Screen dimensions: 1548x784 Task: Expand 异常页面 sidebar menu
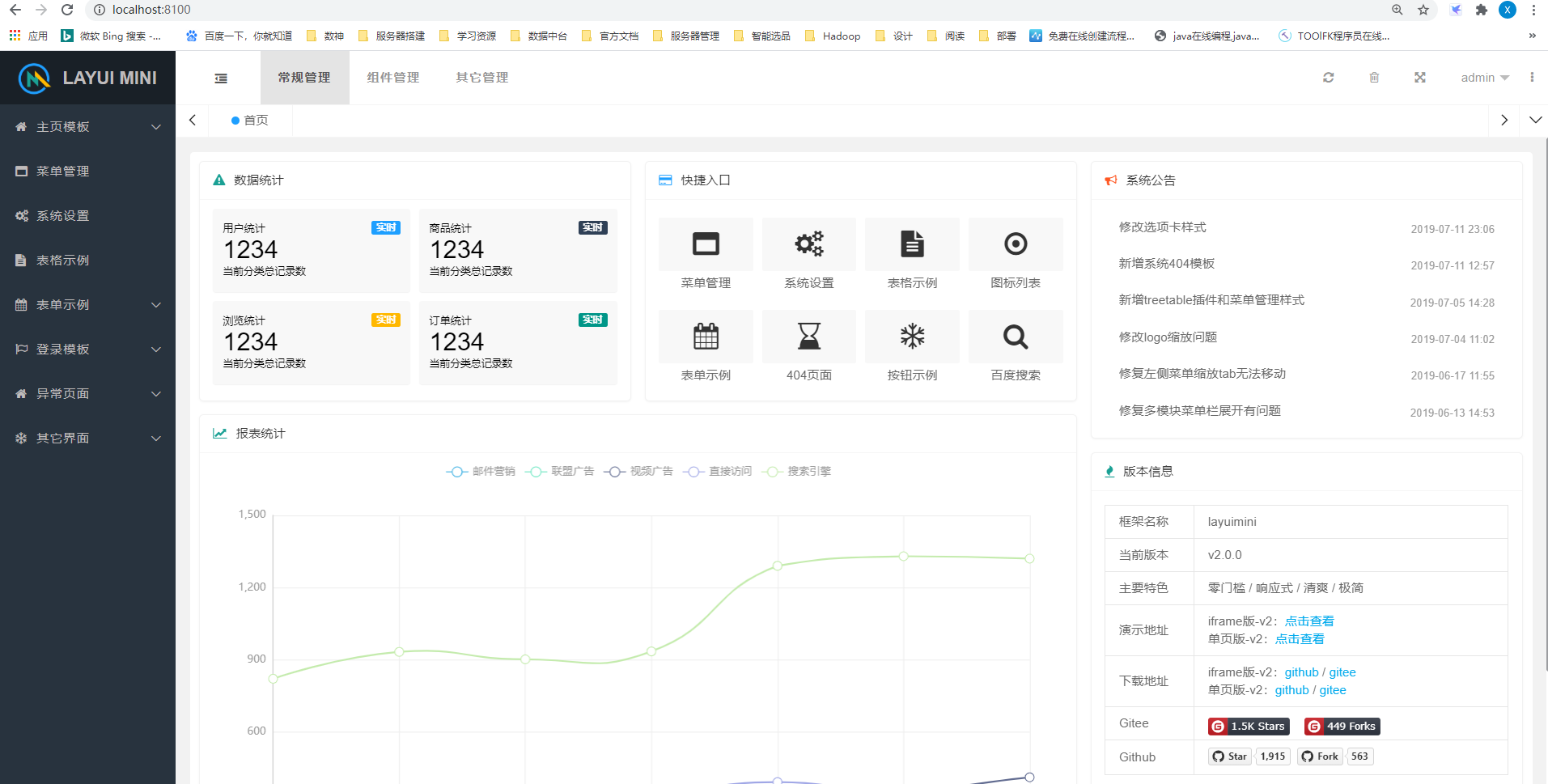[x=87, y=394]
